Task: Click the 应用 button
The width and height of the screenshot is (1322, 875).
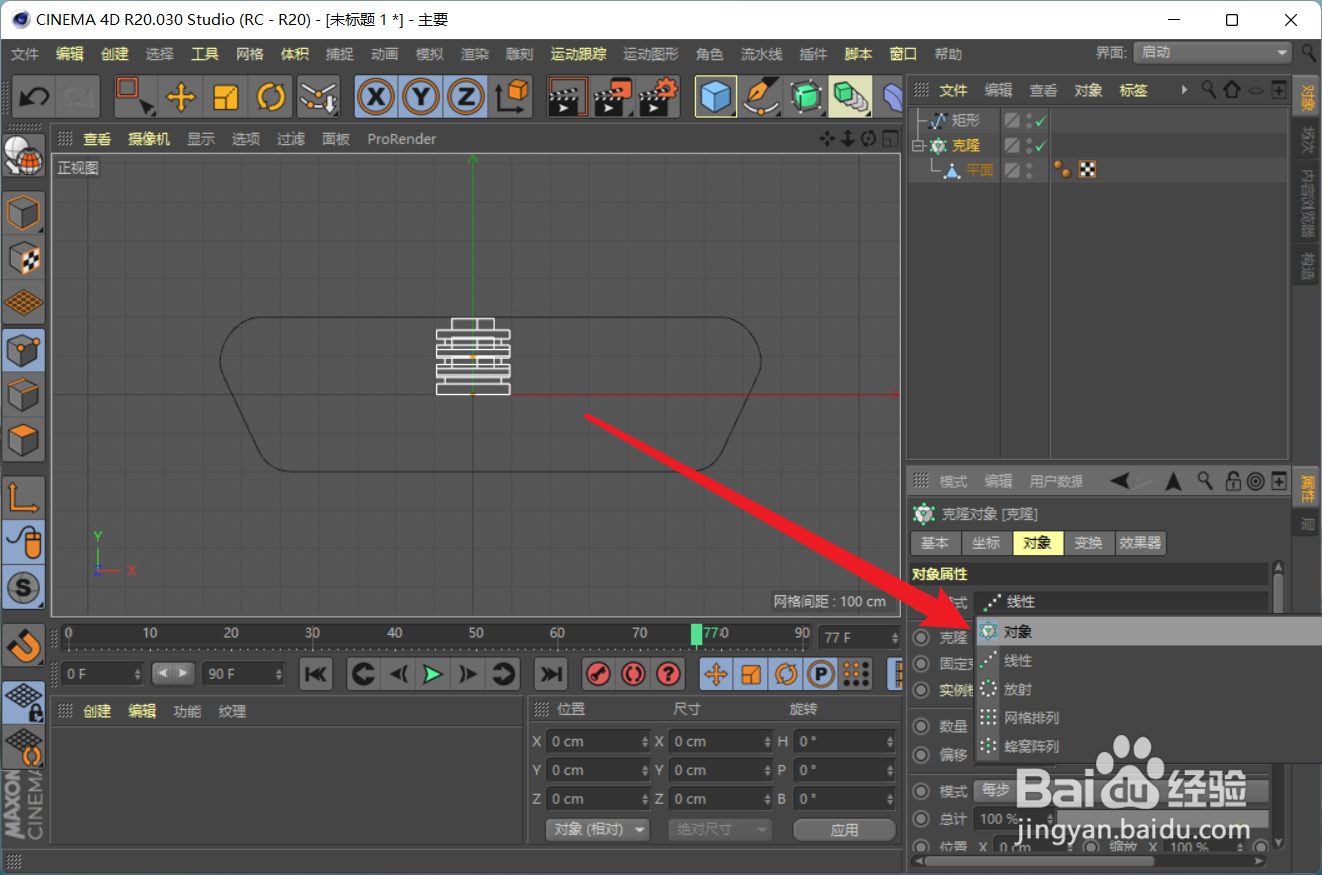Action: (x=844, y=829)
